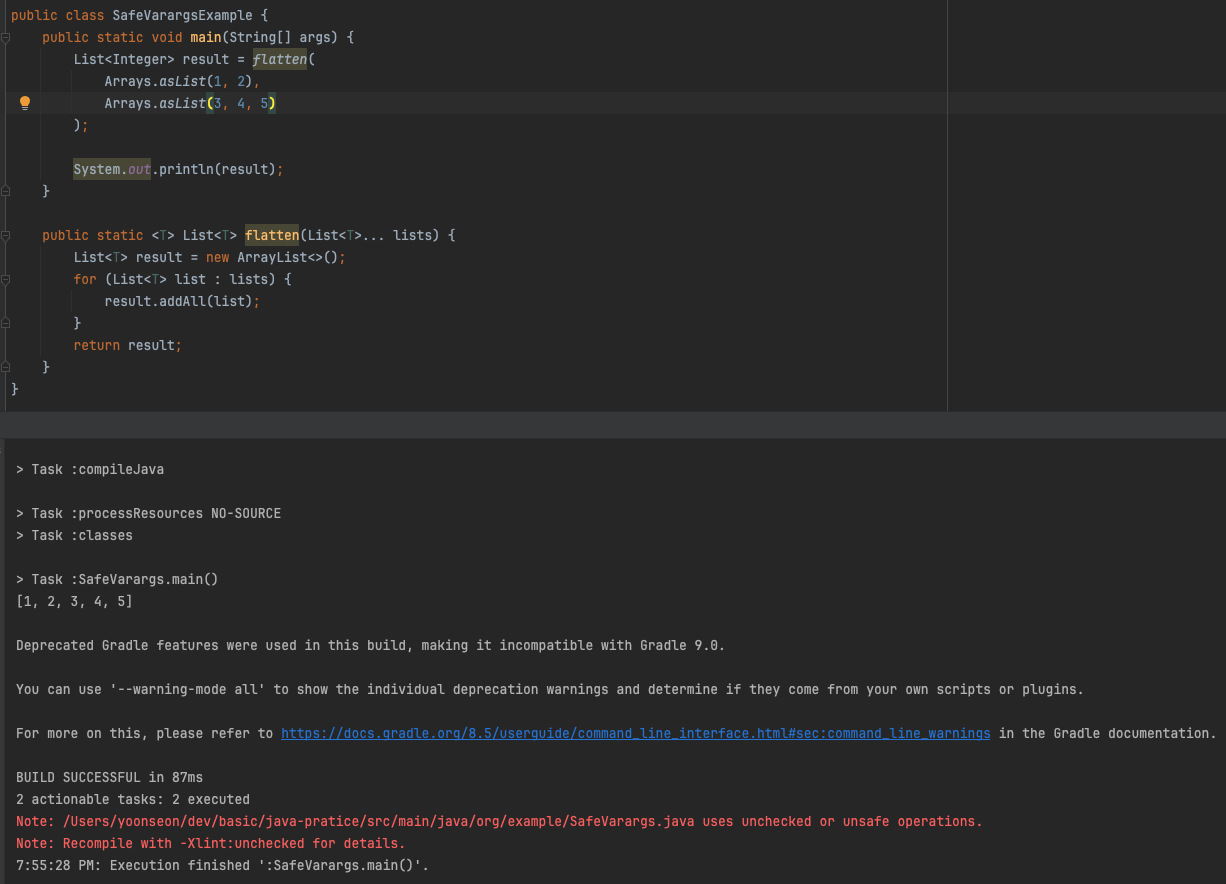Open the docs.gradle.org command line warnings link
The image size is (1226, 884).
tap(635, 733)
